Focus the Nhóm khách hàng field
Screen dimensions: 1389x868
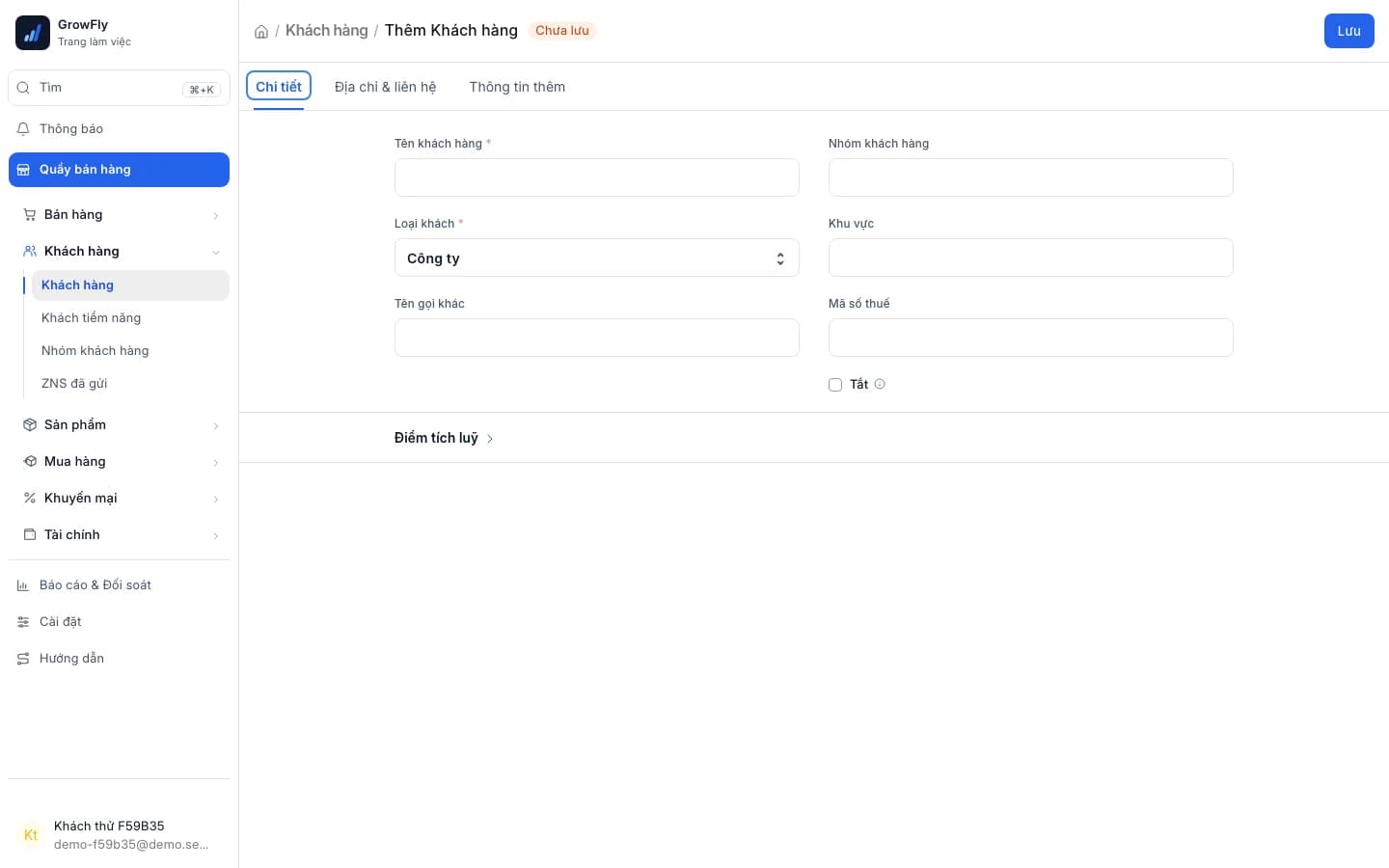click(1031, 177)
